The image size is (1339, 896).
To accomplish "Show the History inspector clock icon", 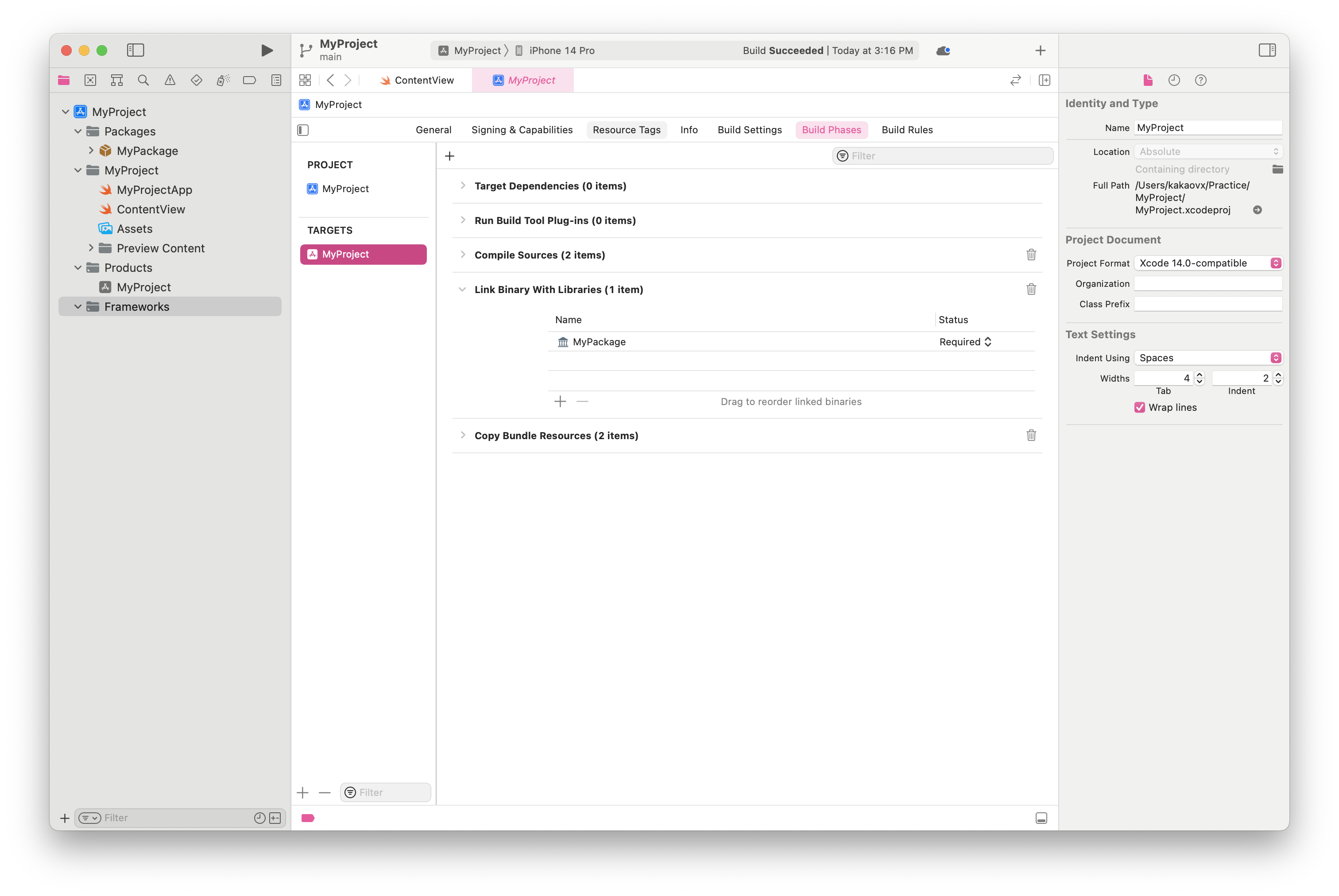I will point(1174,81).
